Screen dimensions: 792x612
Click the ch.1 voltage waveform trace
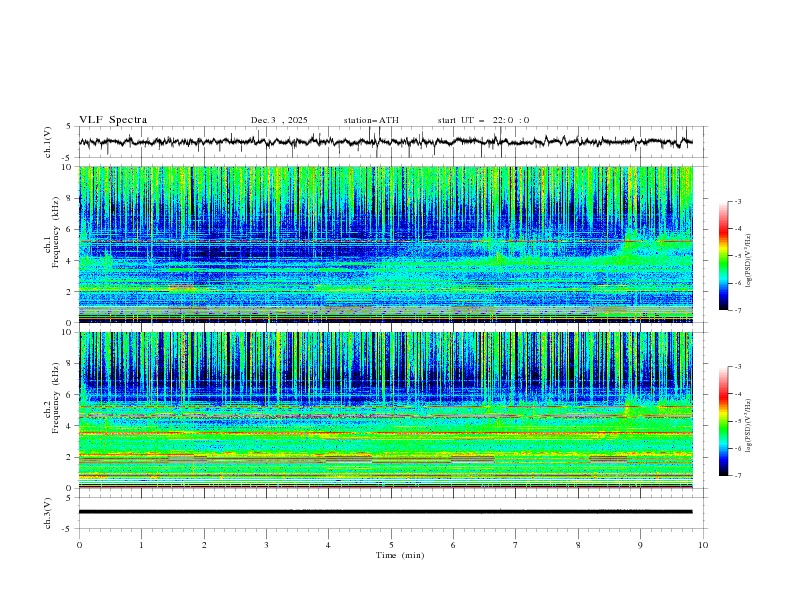385,142
